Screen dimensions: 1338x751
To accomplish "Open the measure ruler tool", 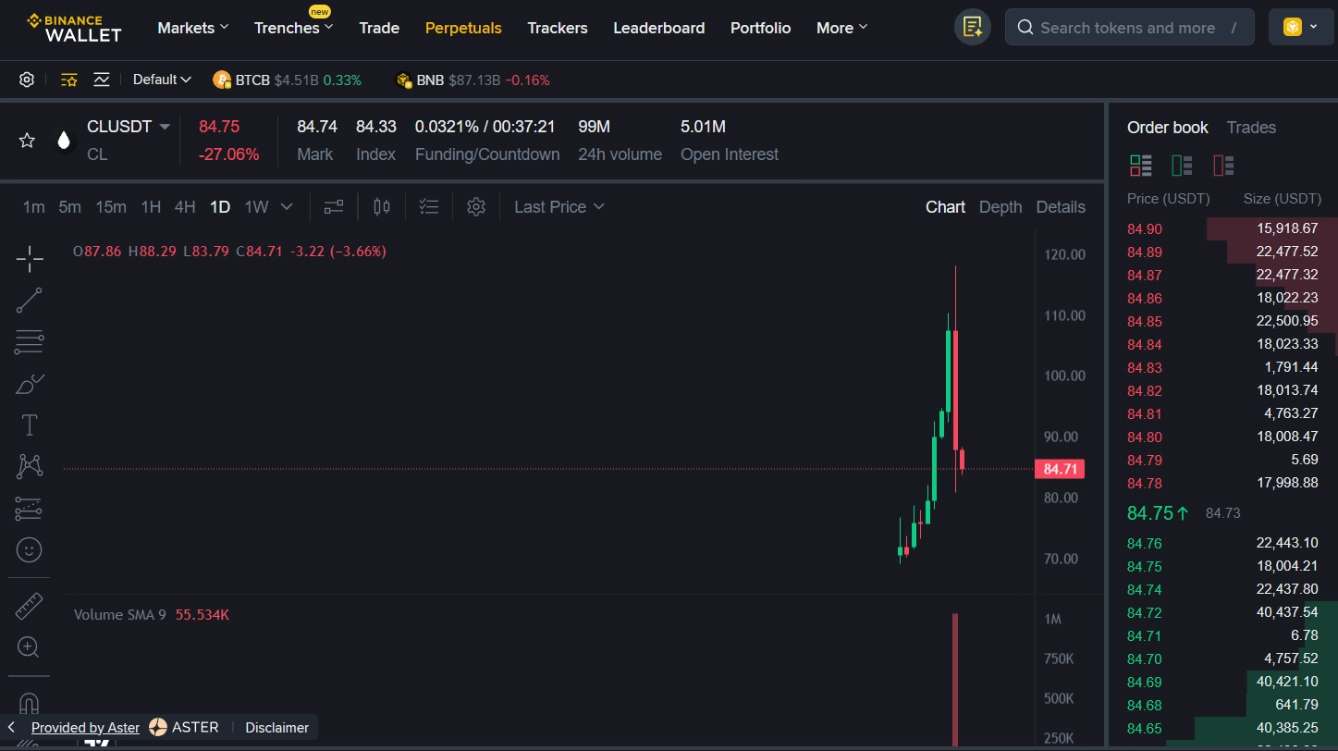I will point(29,606).
